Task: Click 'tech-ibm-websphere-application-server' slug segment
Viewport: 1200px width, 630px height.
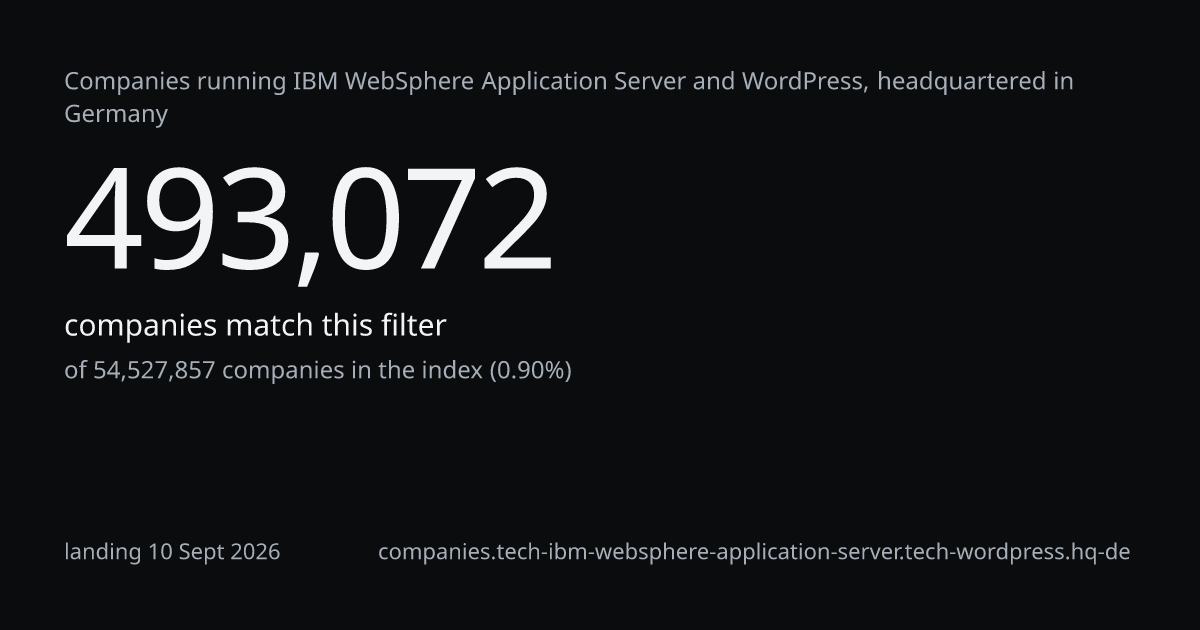Action: coord(697,552)
